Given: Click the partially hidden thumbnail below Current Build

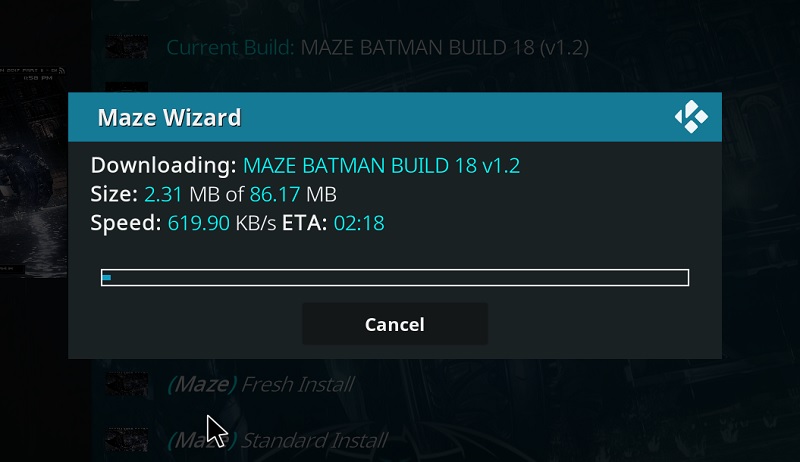Looking at the screenshot, I should click(x=127, y=87).
